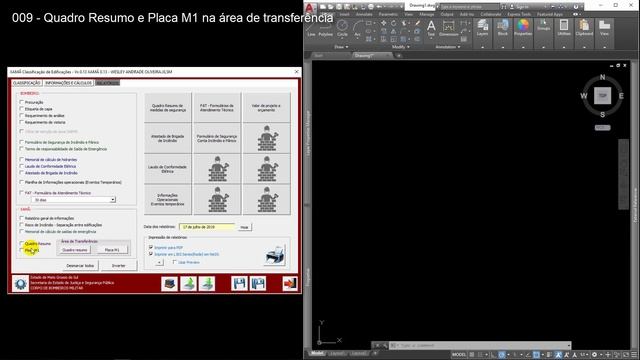Screen dimensions: 640x360
Task: Click the Desmarcar todos button
Action: (x=80, y=266)
